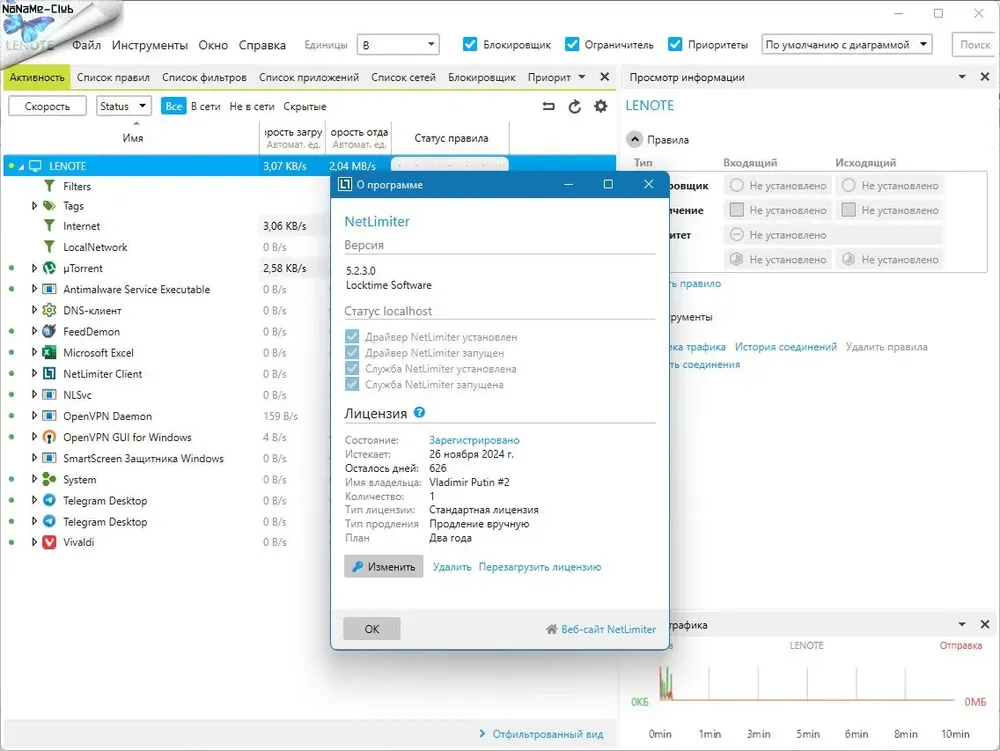Click Перезагрузить лицензию link
Screen dimensions: 1000x751
pyautogui.click(x=540, y=567)
